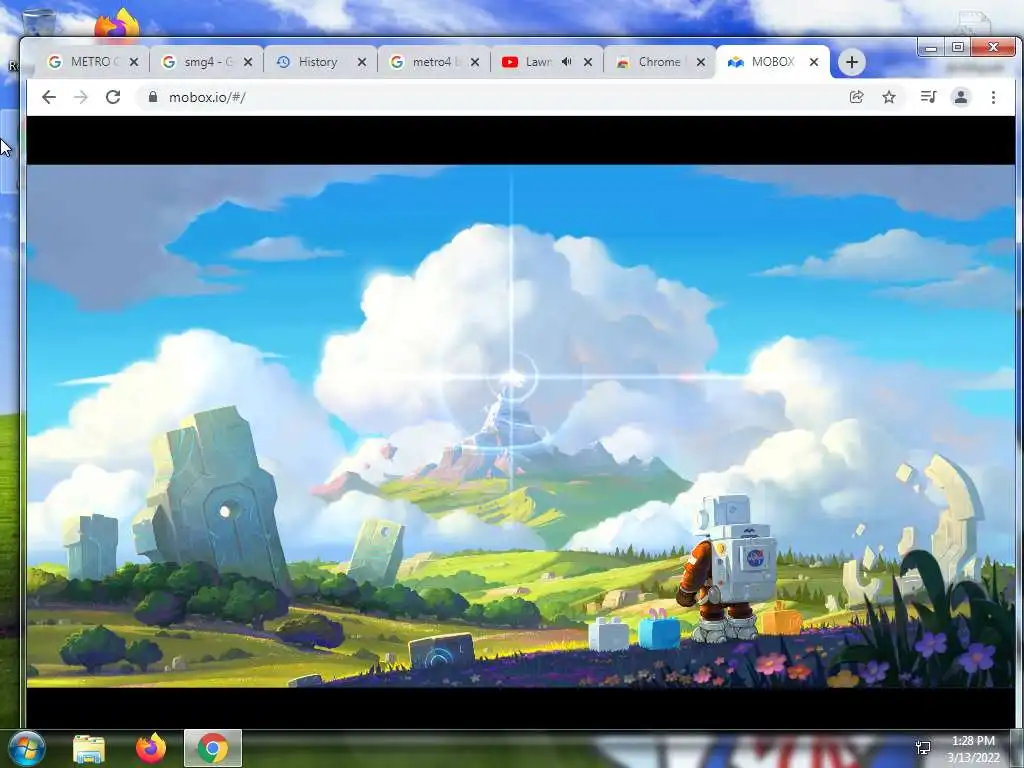
Task: Close the metro4 tab
Action: point(475,62)
